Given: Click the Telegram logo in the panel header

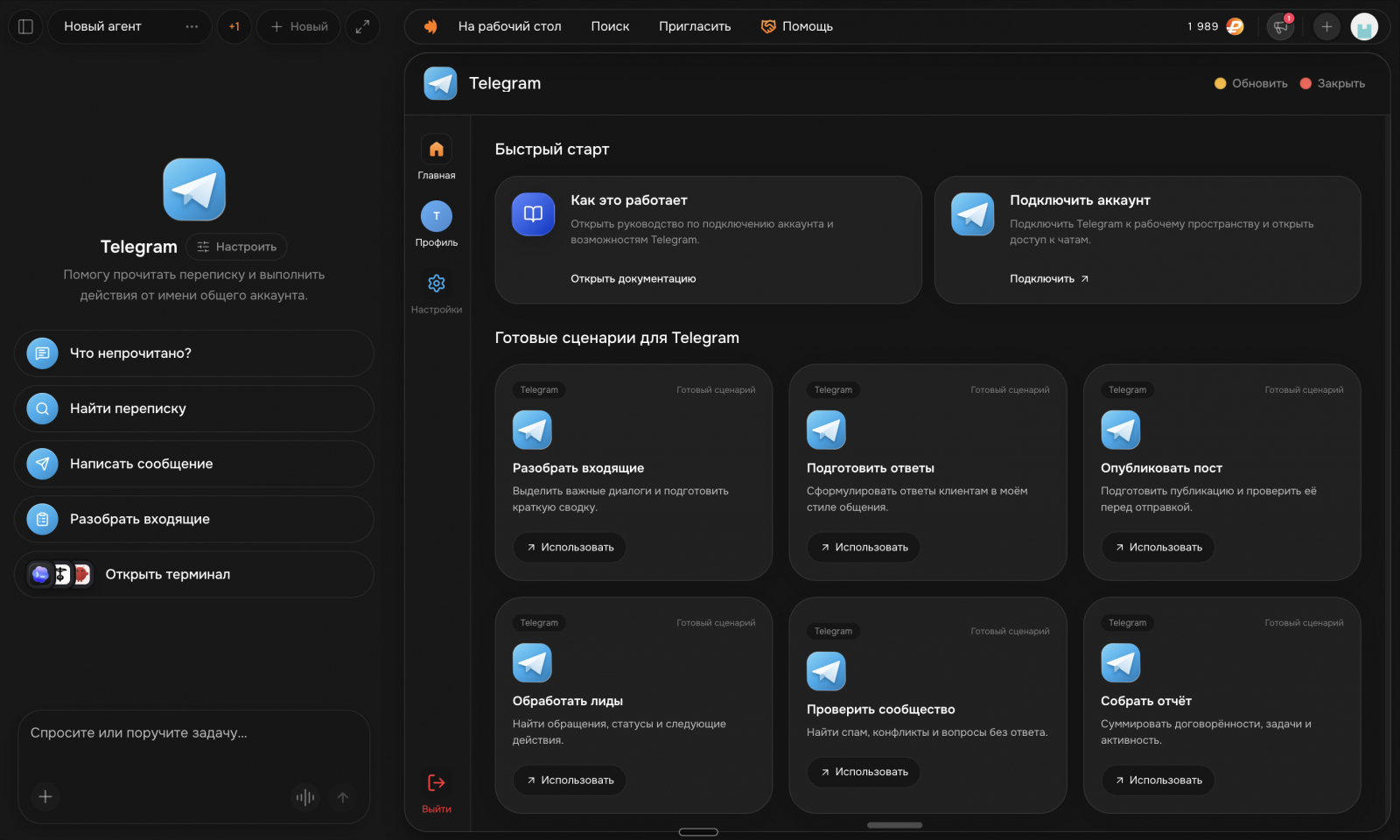Looking at the screenshot, I should click(x=440, y=83).
